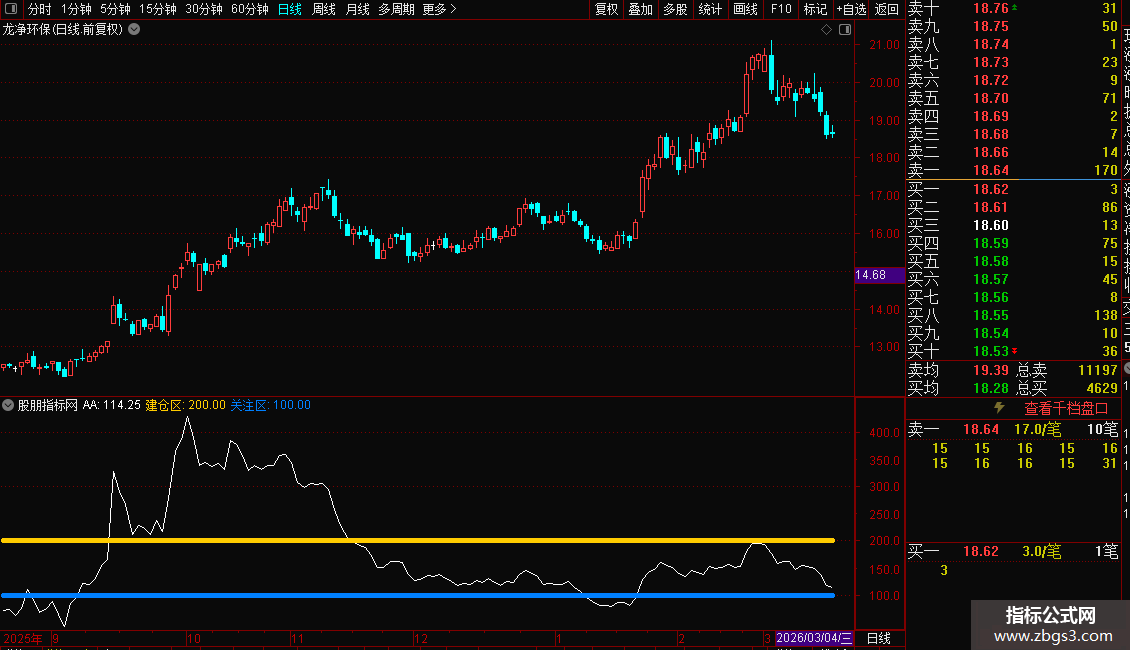
Task: Select the 60分钟 period tab
Action: (249, 9)
